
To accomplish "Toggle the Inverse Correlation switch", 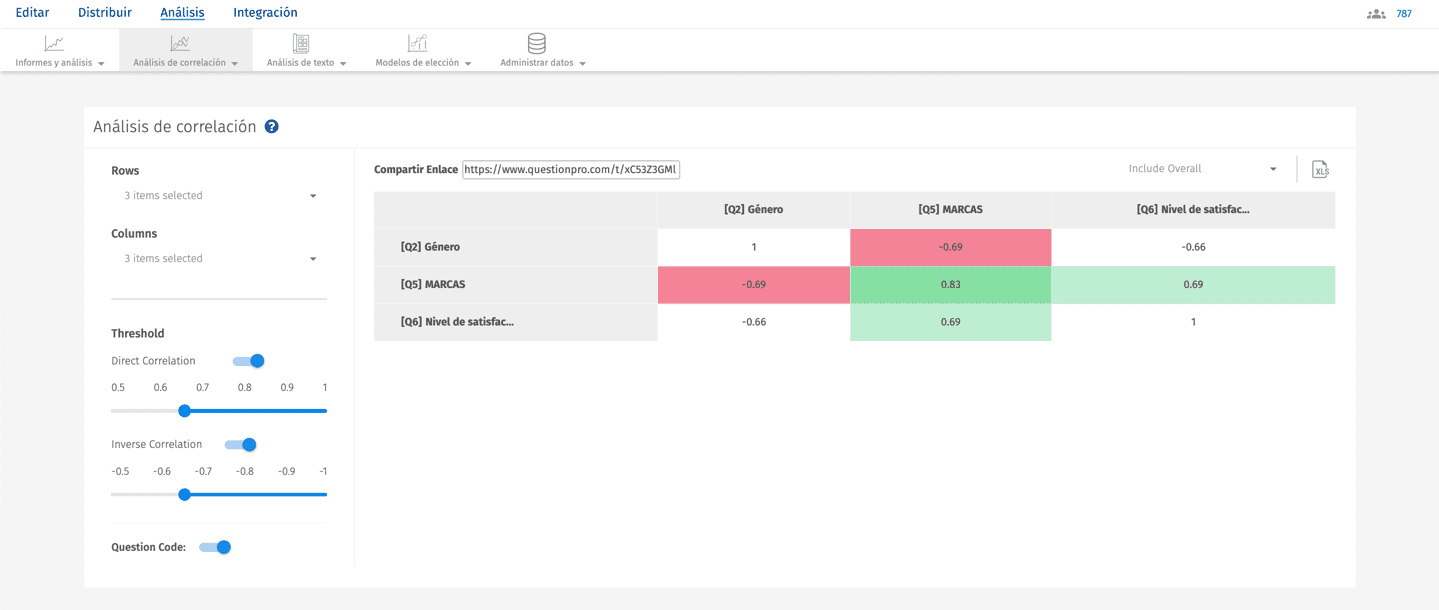I will click(241, 445).
